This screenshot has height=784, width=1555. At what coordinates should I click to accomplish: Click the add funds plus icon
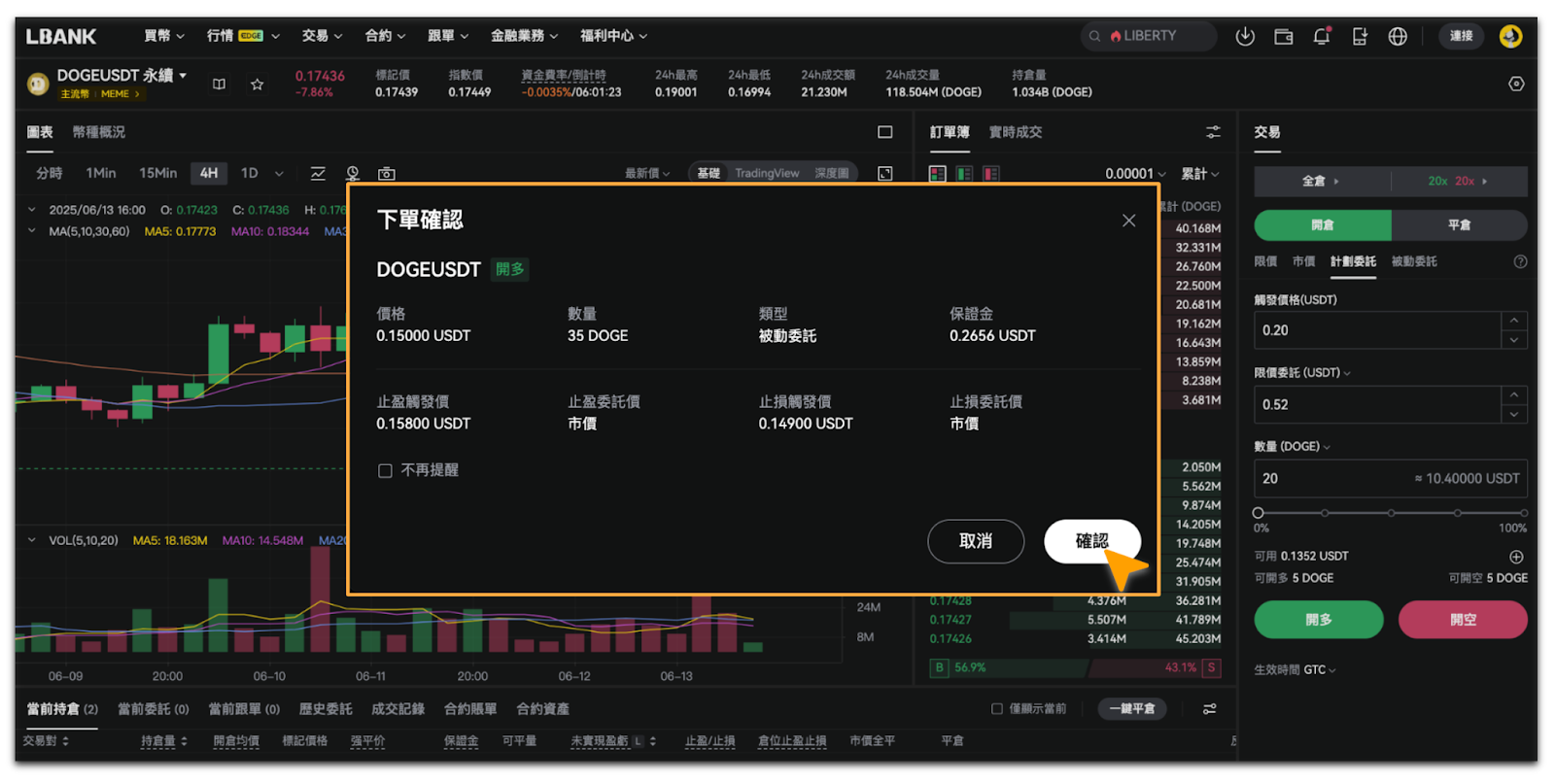click(1515, 557)
